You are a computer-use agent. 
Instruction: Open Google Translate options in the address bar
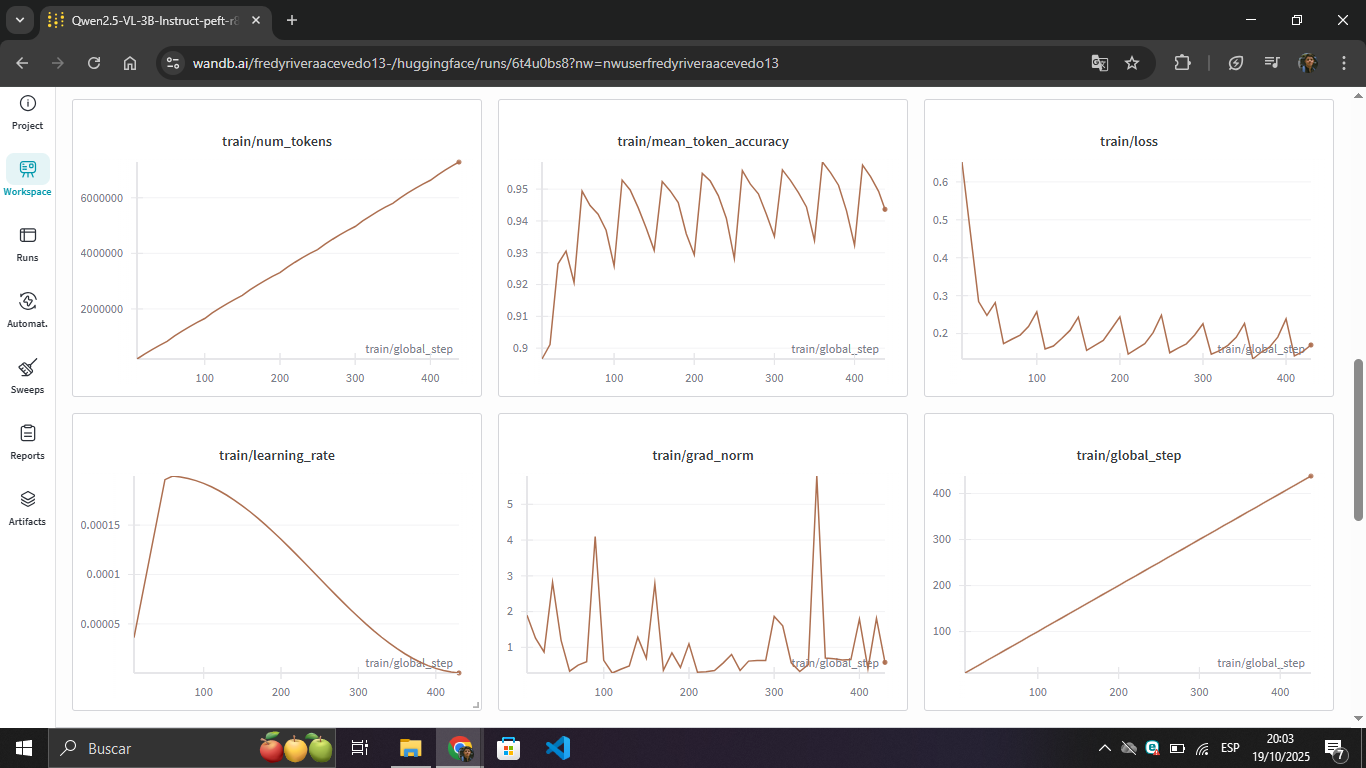pyautogui.click(x=1099, y=62)
